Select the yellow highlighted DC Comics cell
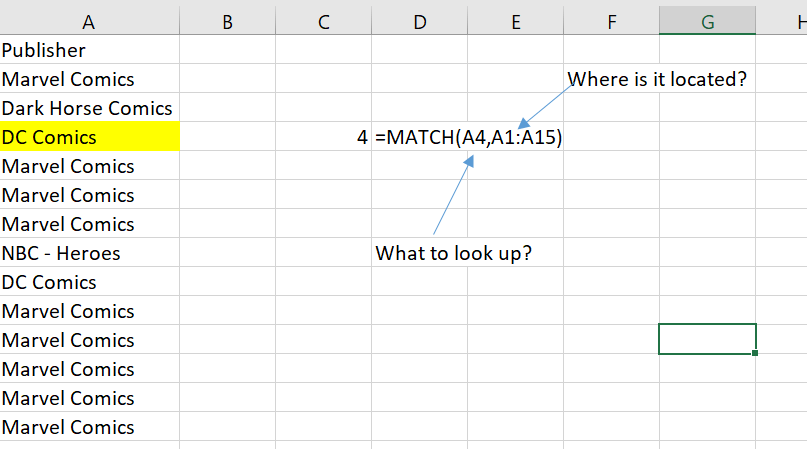Image resolution: width=807 pixels, height=449 pixels. 90,137
